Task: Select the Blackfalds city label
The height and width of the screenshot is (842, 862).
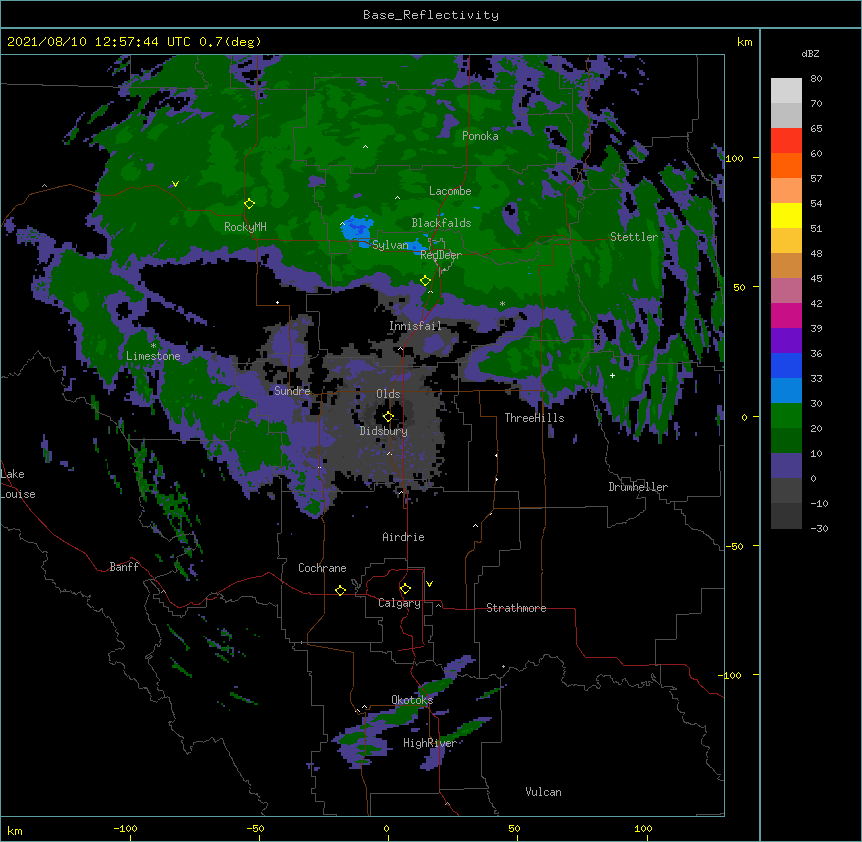Action: (x=441, y=223)
